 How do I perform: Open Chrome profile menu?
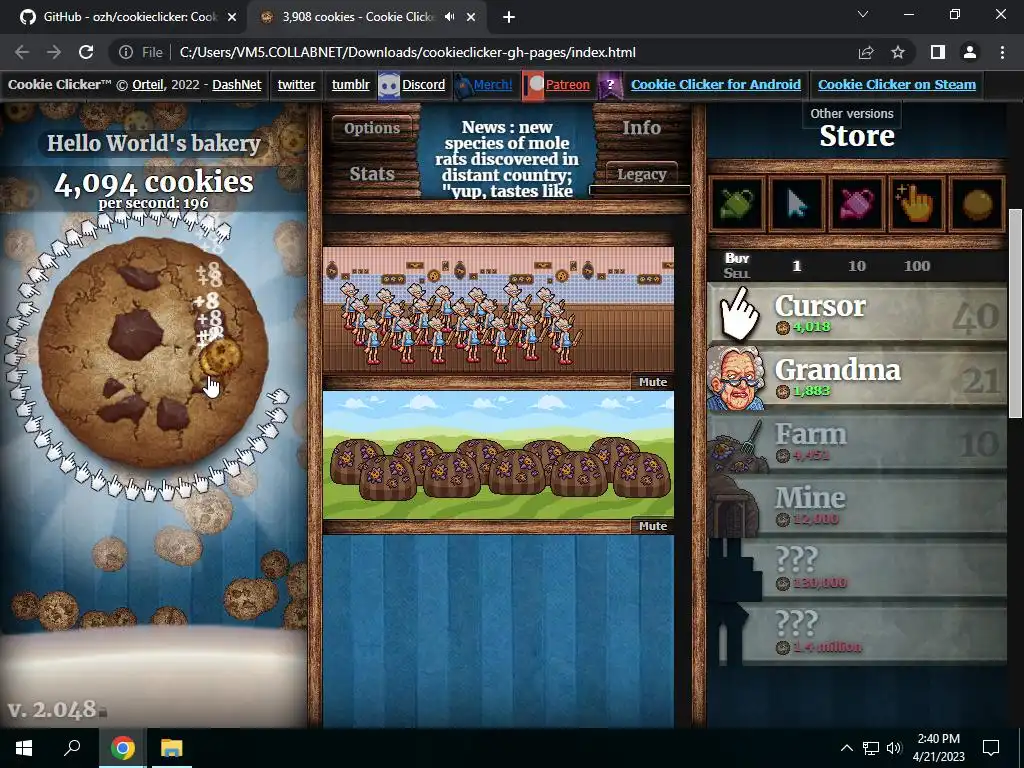(x=970, y=52)
